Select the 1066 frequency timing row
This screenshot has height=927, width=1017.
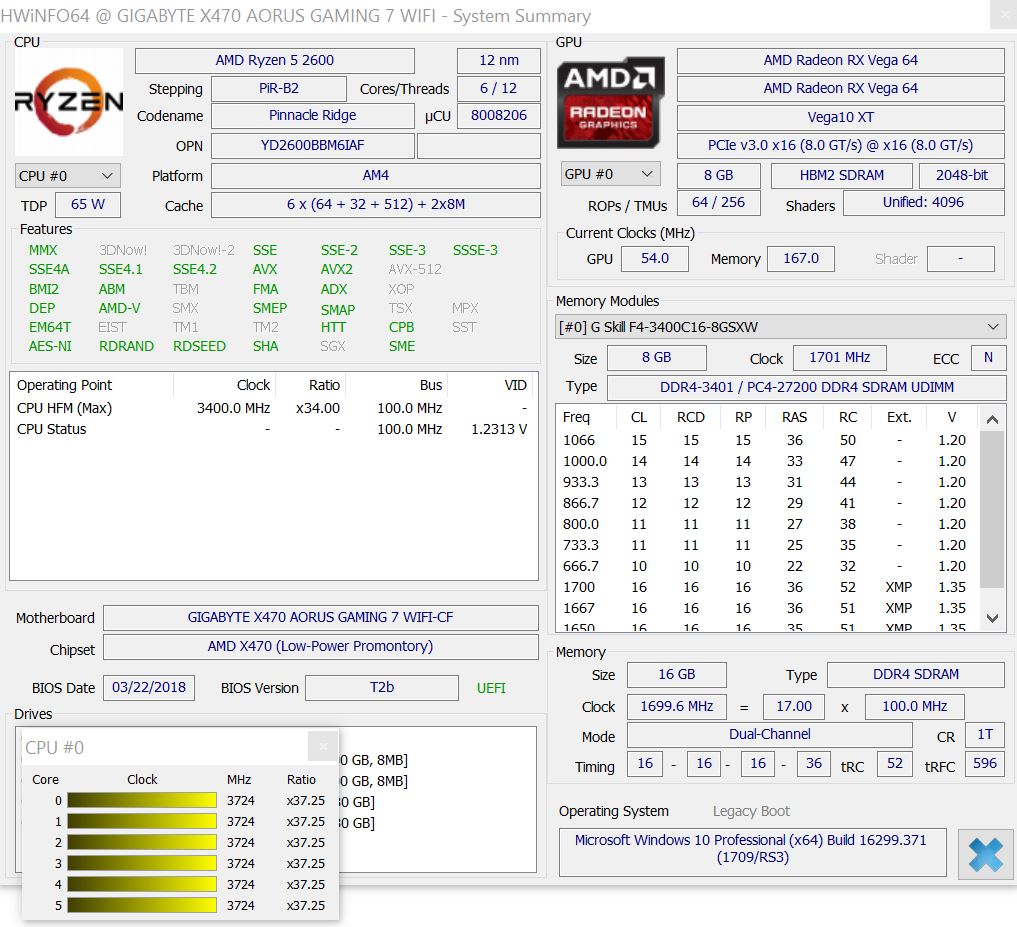[767, 440]
